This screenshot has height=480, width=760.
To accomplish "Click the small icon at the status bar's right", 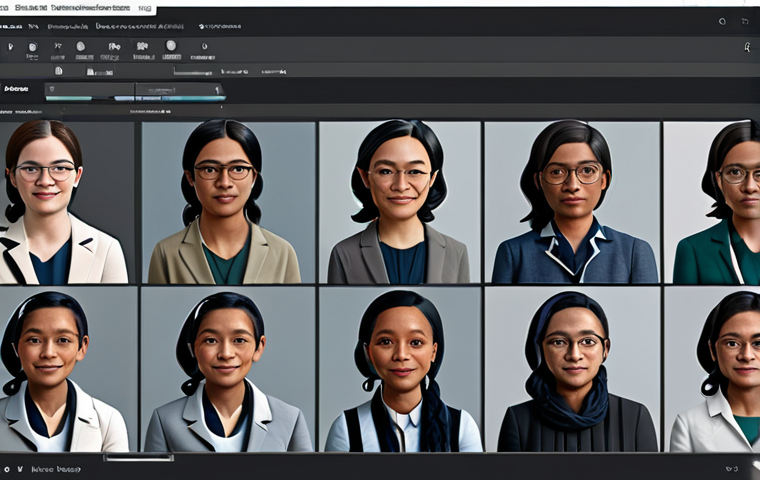I will (x=731, y=468).
